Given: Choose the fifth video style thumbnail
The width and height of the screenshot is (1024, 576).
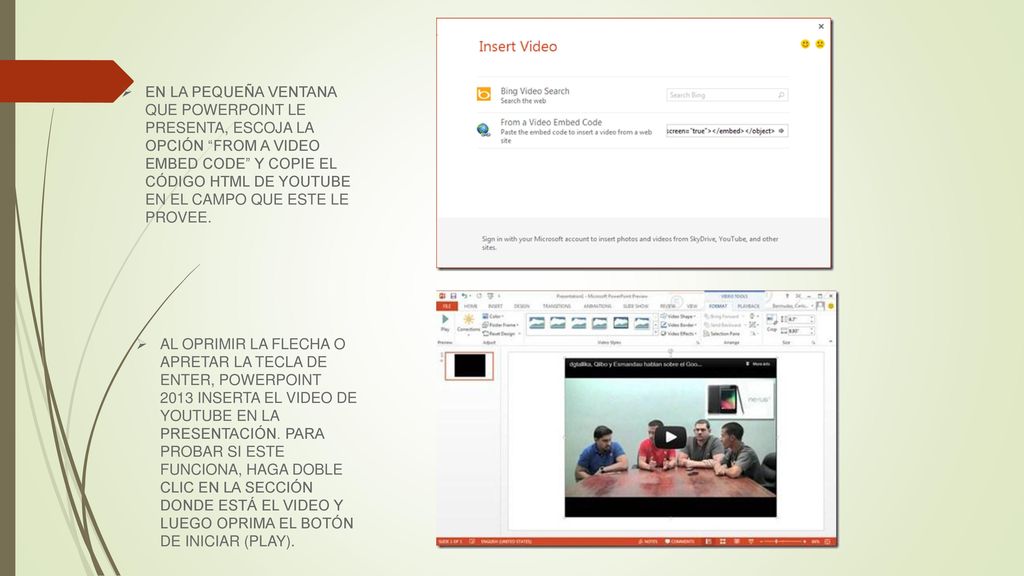Looking at the screenshot, I should pyautogui.click(x=620, y=323).
